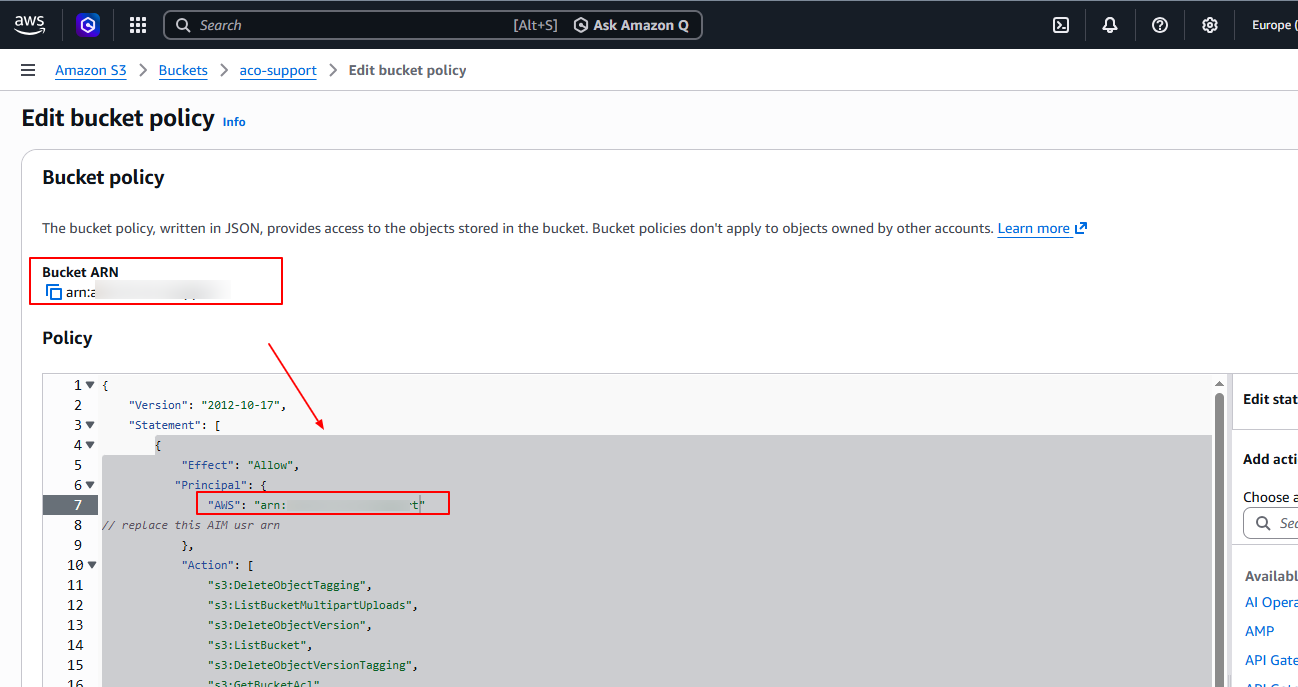Fold the Principal block on line 6

point(90,485)
